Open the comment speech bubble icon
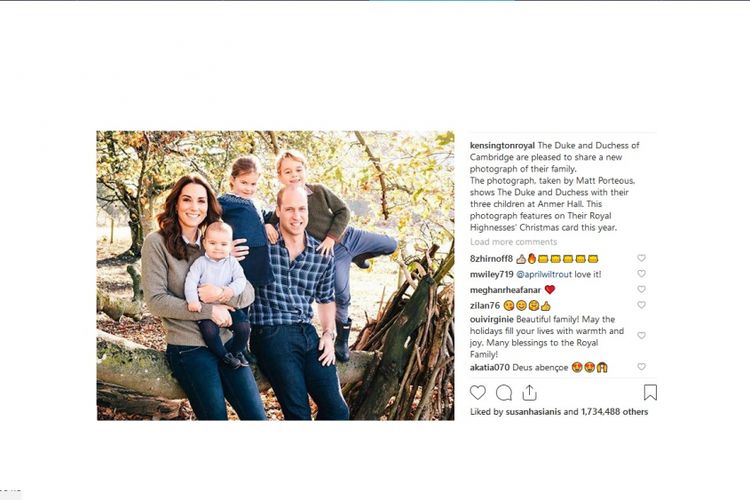This screenshot has width=750, height=500. pyautogui.click(x=504, y=393)
